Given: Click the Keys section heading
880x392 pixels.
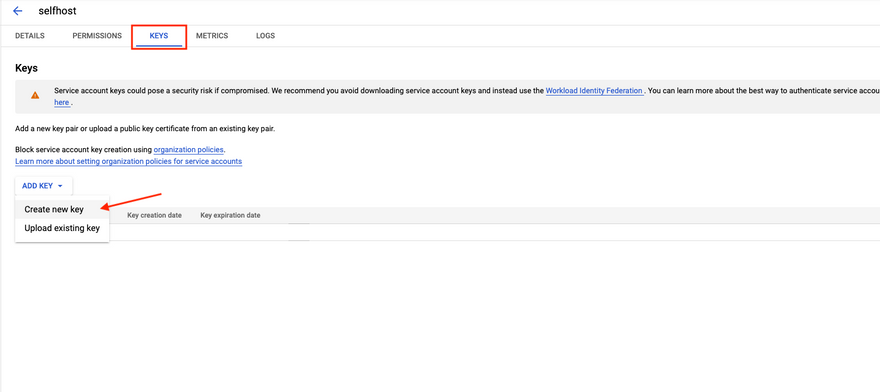Looking at the screenshot, I should pyautogui.click(x=26, y=68).
